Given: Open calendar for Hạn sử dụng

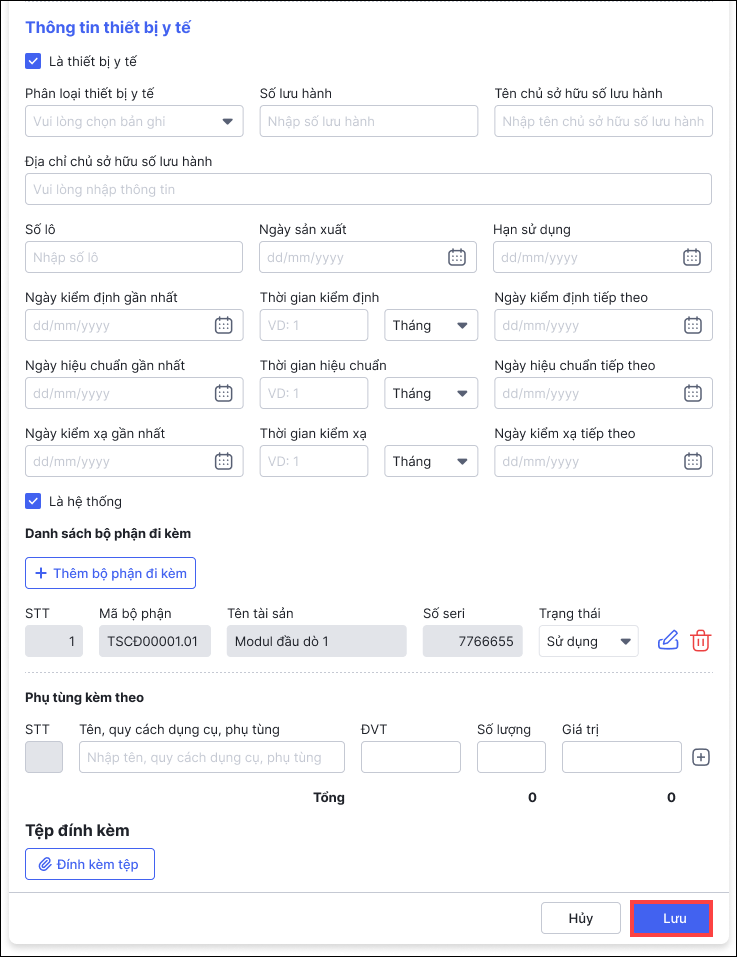Looking at the screenshot, I should point(691,257).
